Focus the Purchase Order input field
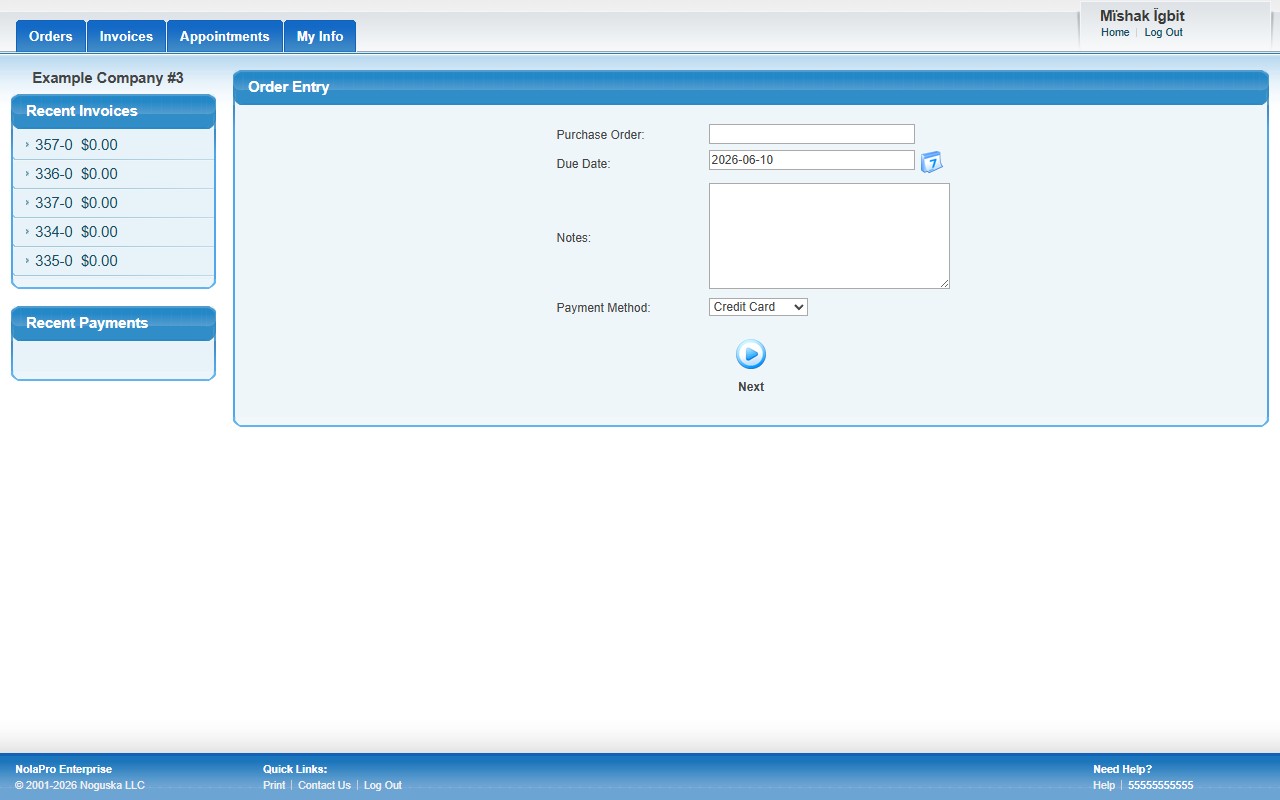 811,134
